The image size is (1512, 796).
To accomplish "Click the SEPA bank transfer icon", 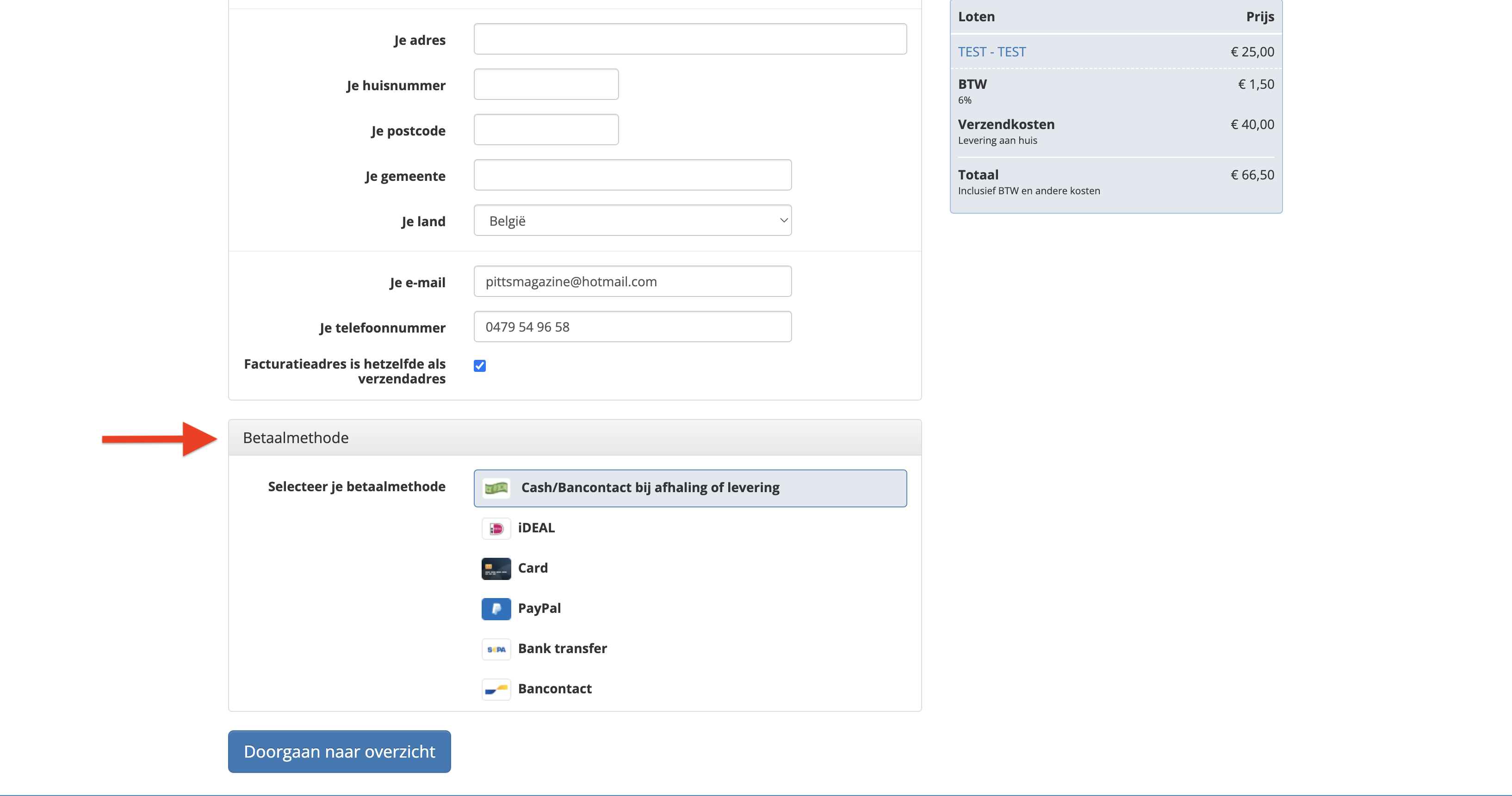I will pos(496,649).
